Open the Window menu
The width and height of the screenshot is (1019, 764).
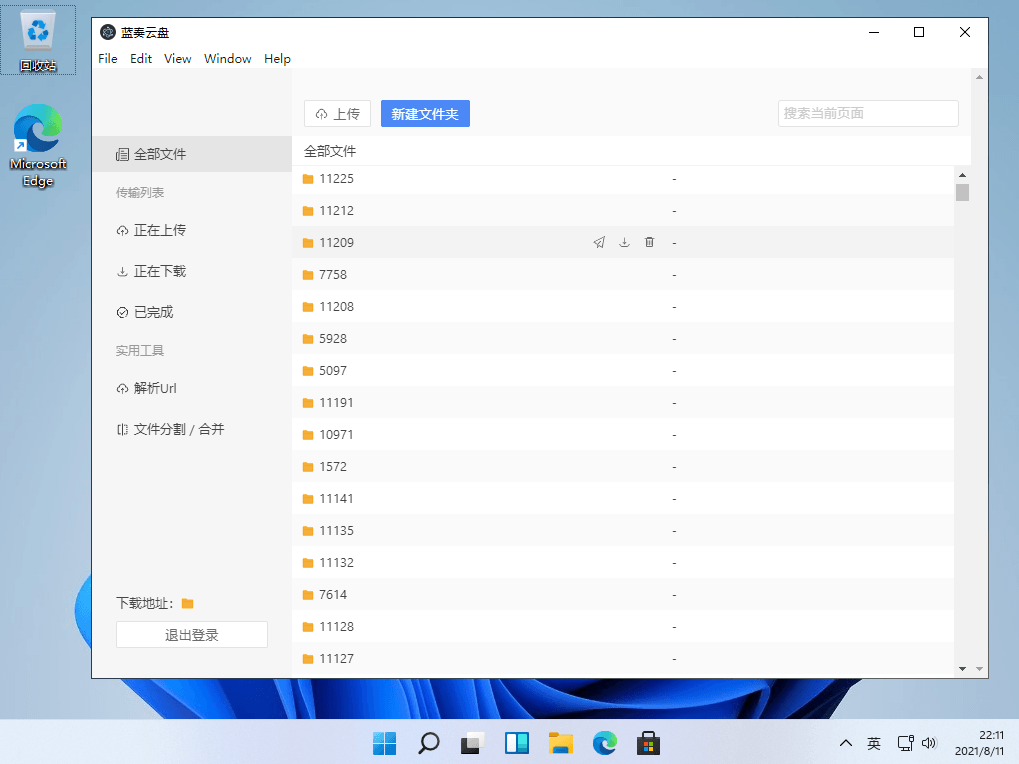(227, 58)
